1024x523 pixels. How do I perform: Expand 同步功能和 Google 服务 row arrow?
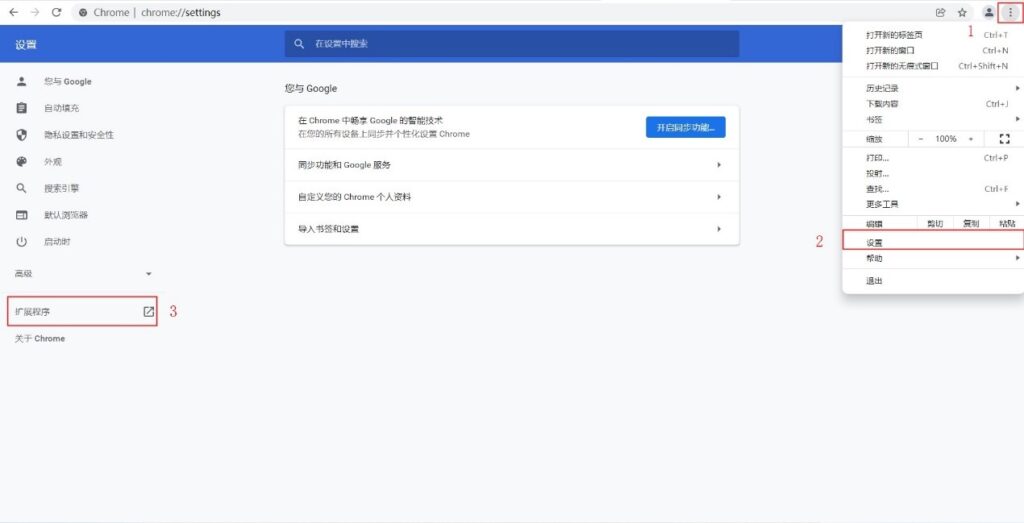click(719, 165)
